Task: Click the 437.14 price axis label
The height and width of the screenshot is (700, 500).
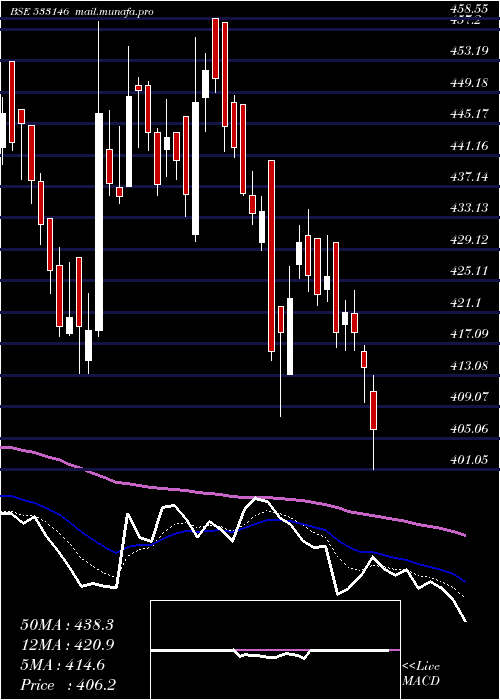Action: pos(469,177)
